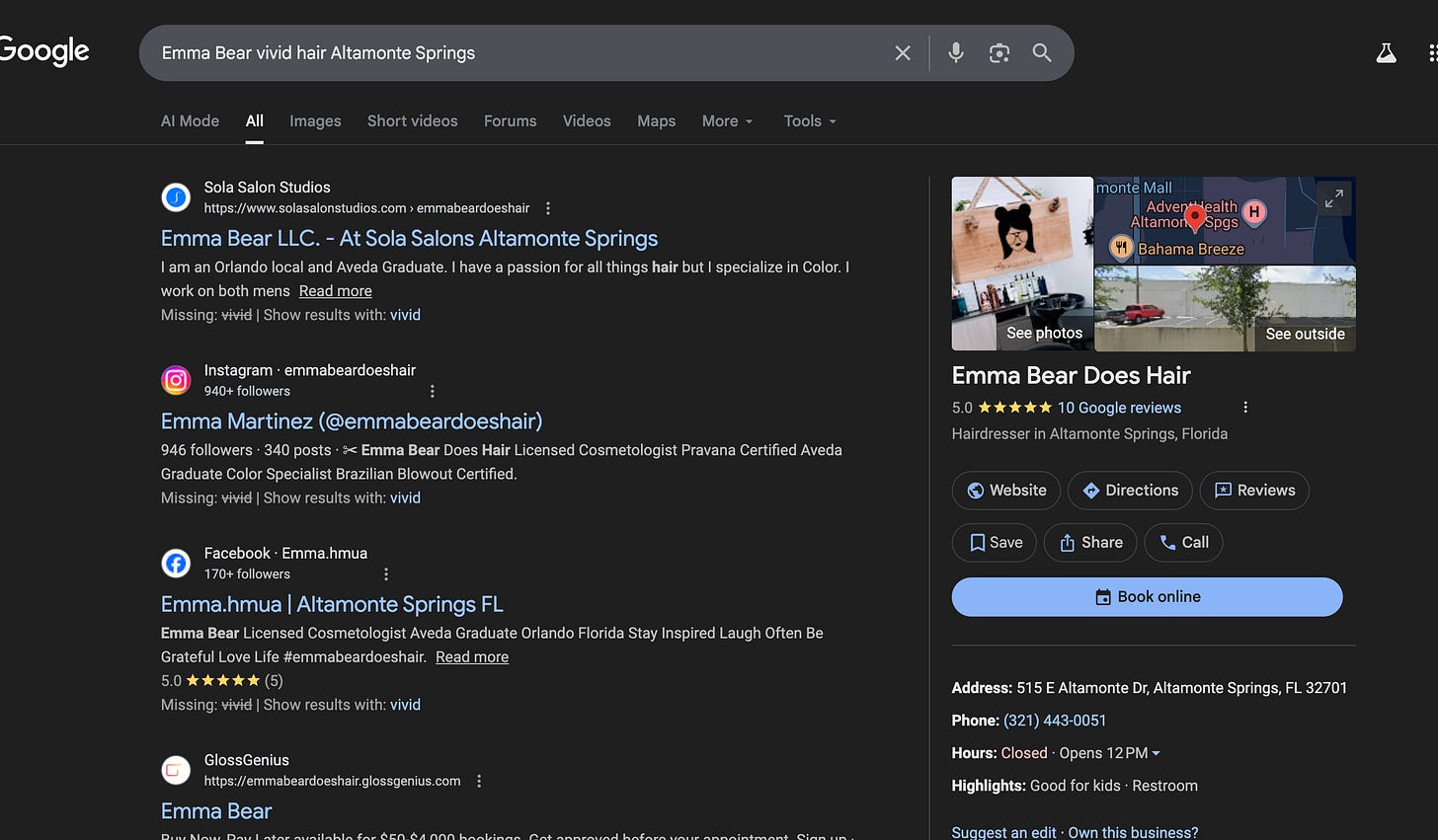1438x840 pixels.
Task: Switch to AI Mode tab
Action: click(190, 120)
